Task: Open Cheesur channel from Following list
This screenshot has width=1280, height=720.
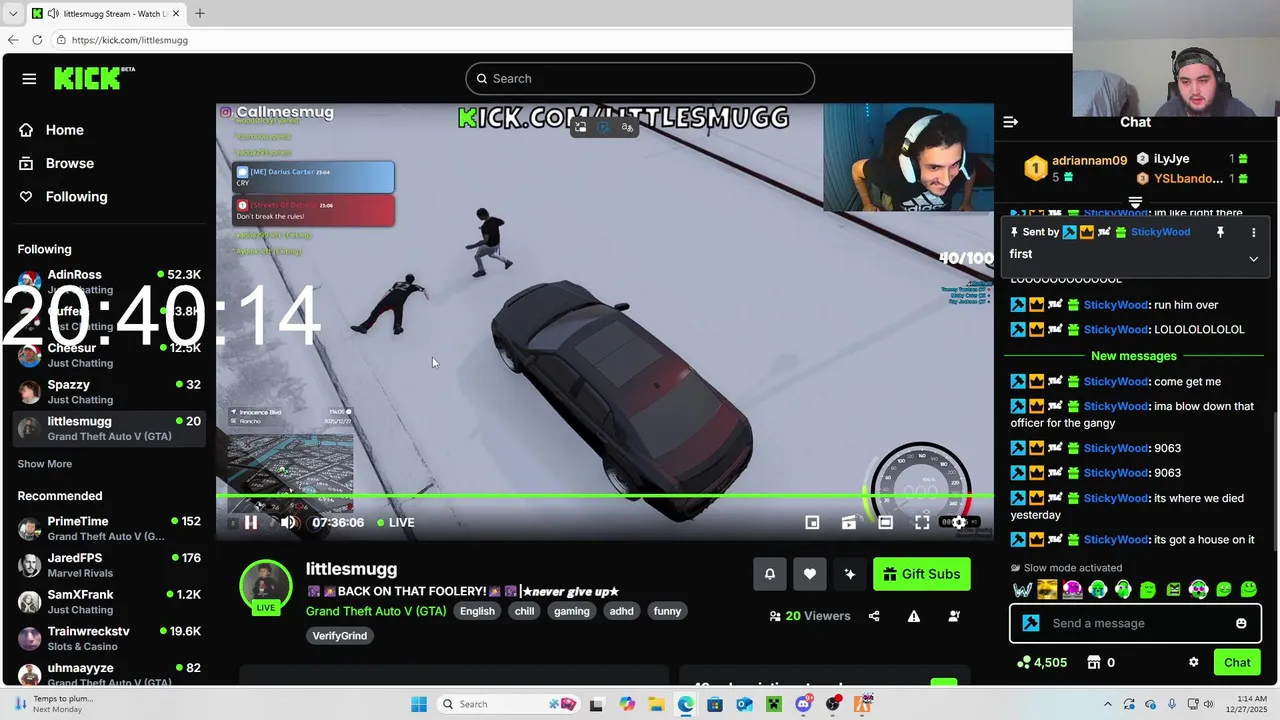Action: 109,355
